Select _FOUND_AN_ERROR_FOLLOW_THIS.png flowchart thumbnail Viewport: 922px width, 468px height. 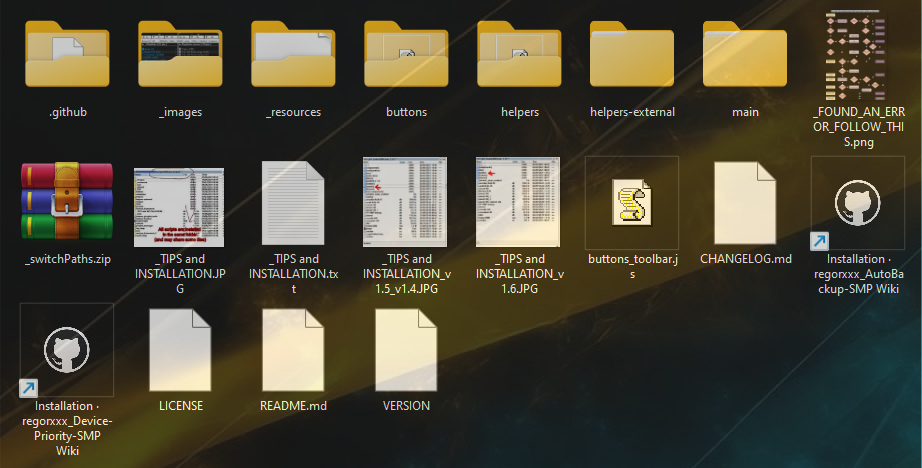[x=857, y=55]
